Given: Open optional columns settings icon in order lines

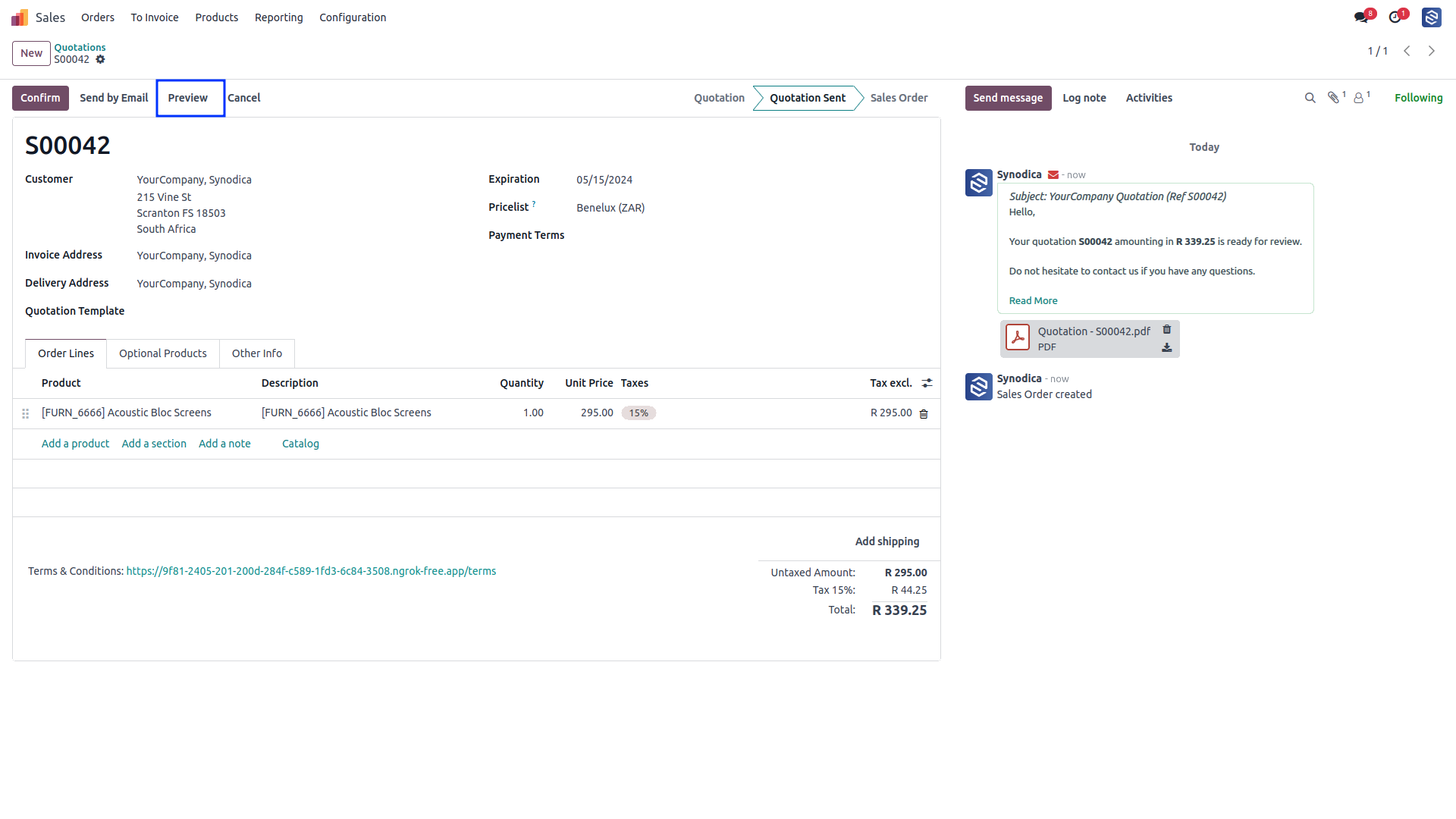Looking at the screenshot, I should (927, 383).
